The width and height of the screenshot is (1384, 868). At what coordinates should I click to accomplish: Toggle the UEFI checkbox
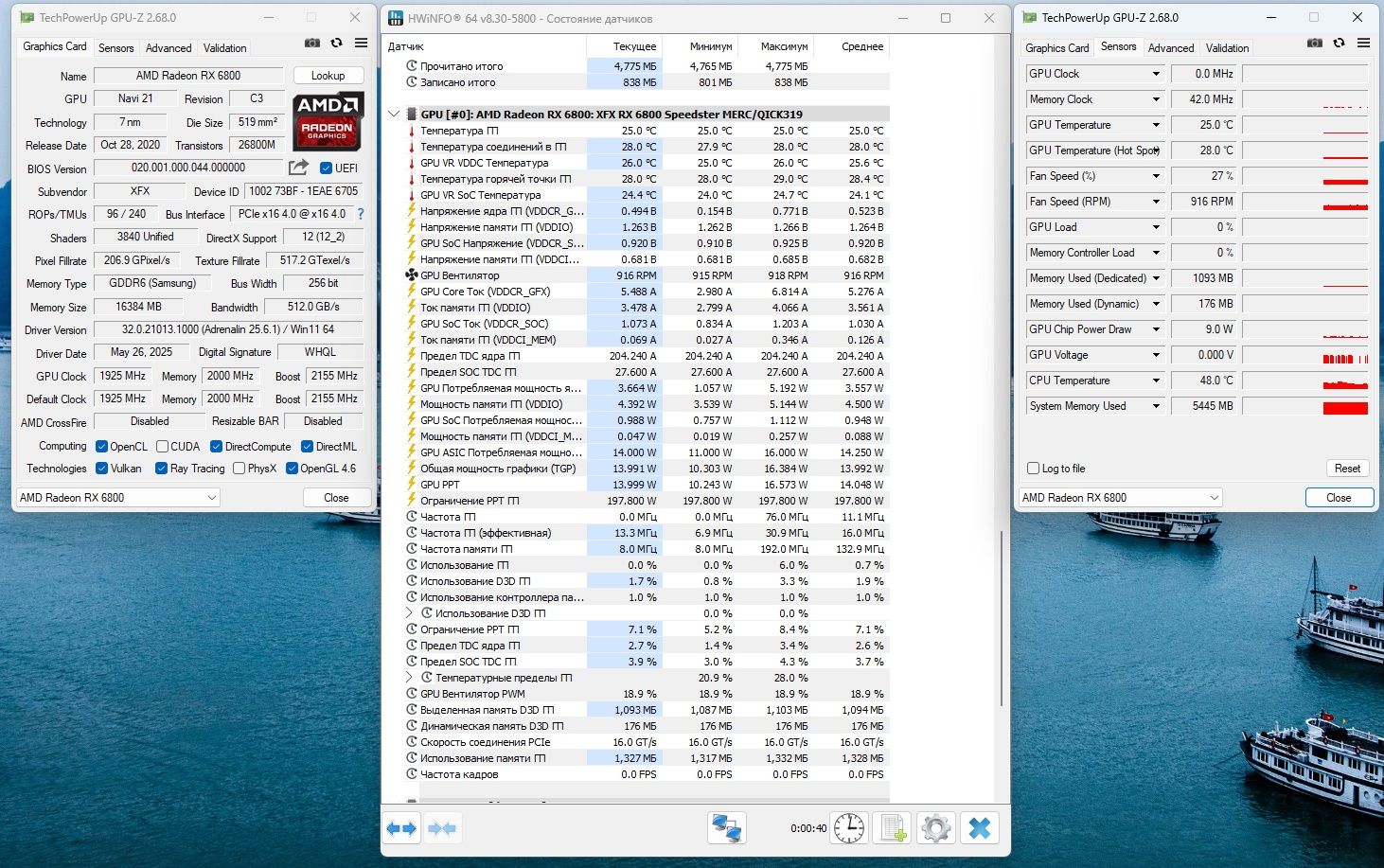326,168
